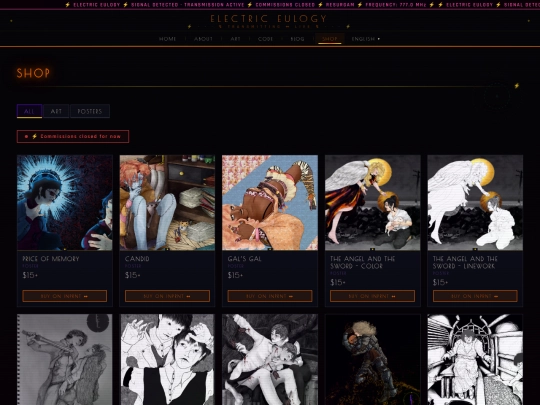Click The Angel and the Sword - Color title

(363, 262)
